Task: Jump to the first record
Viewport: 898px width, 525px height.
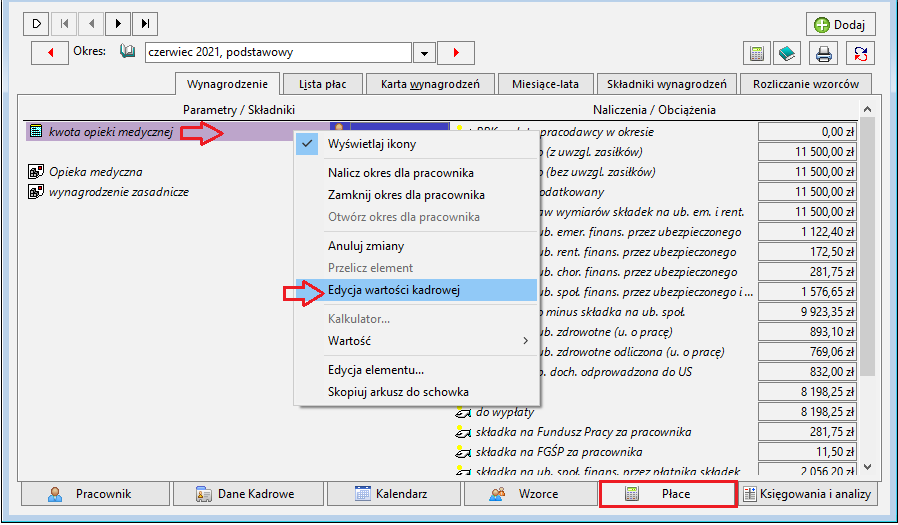Action: point(64,23)
